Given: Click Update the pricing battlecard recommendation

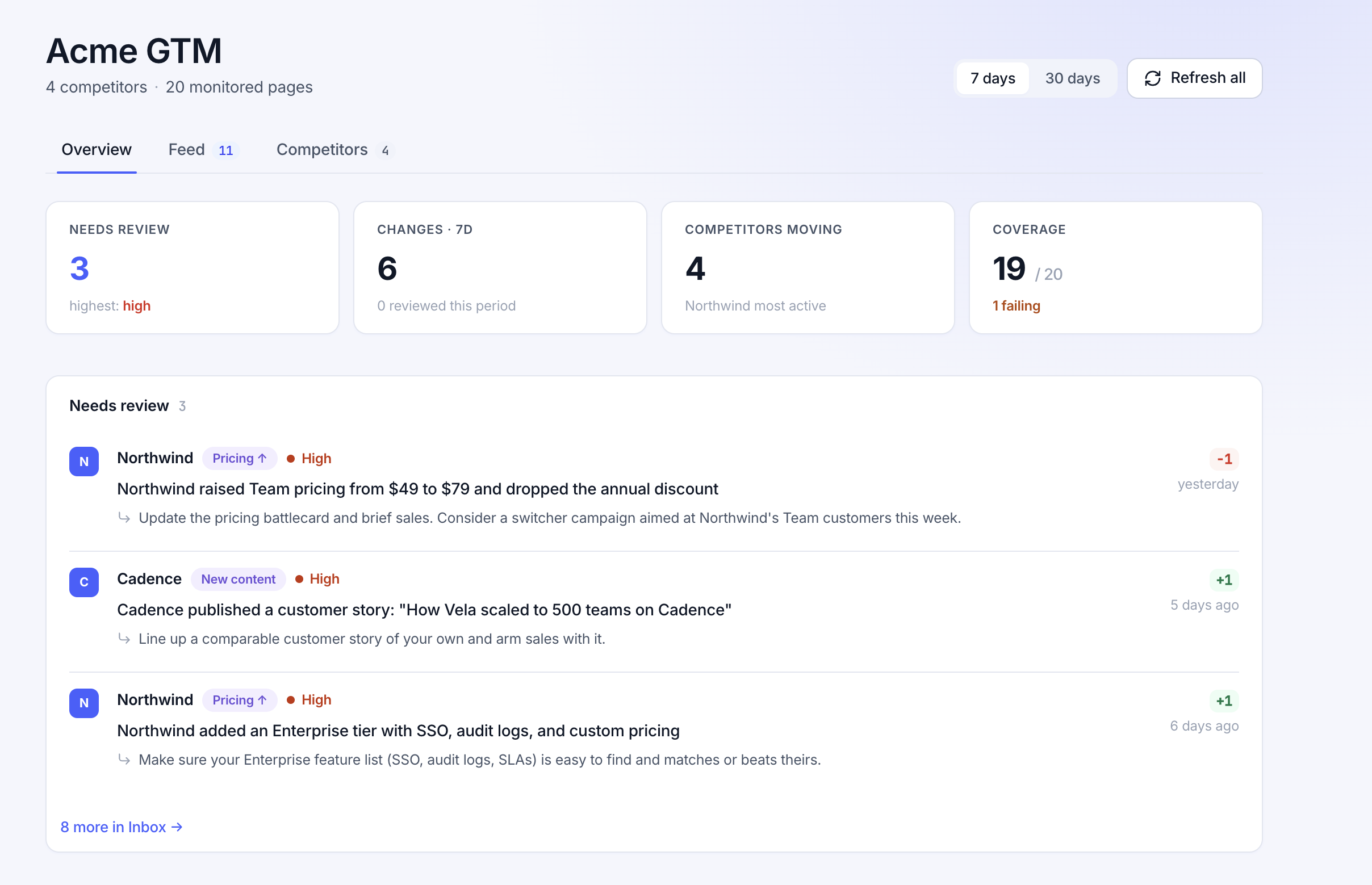Looking at the screenshot, I should pos(550,518).
